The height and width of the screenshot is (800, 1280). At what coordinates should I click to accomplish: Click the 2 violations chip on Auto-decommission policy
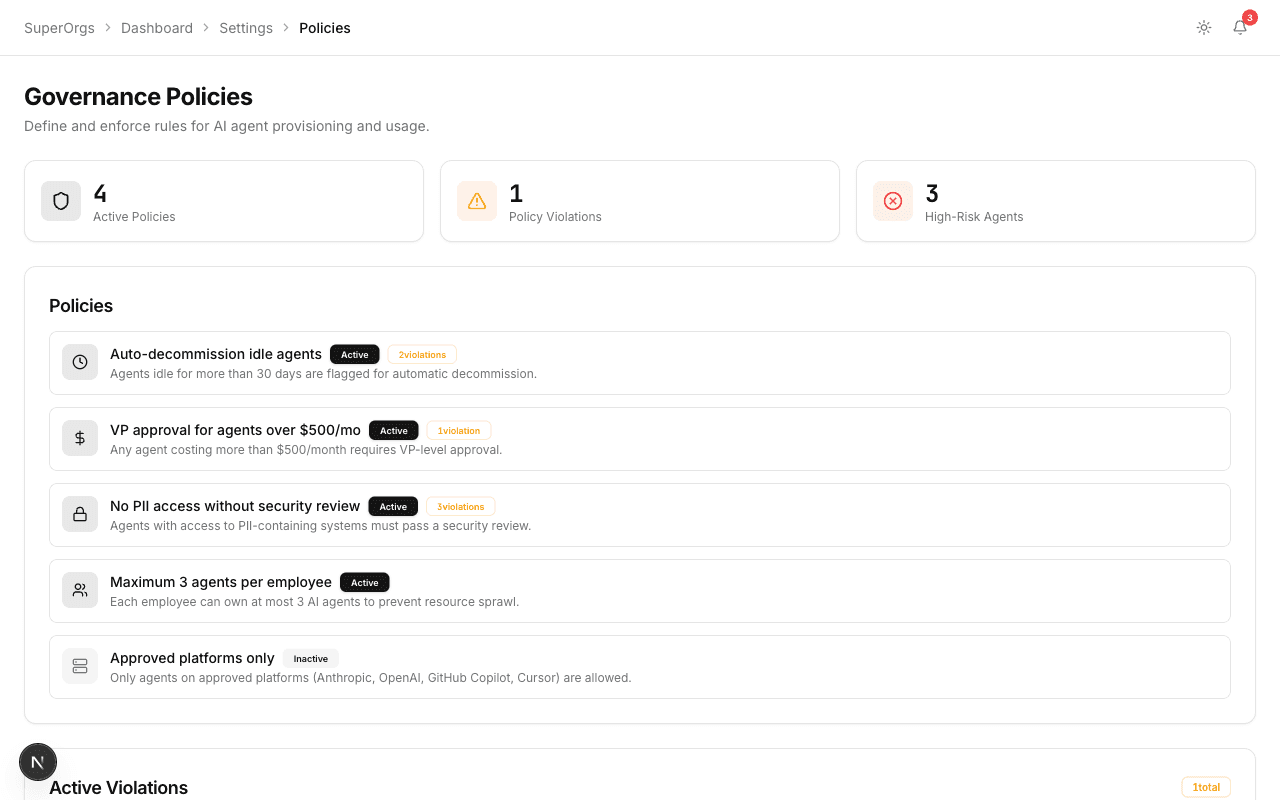[x=422, y=354]
